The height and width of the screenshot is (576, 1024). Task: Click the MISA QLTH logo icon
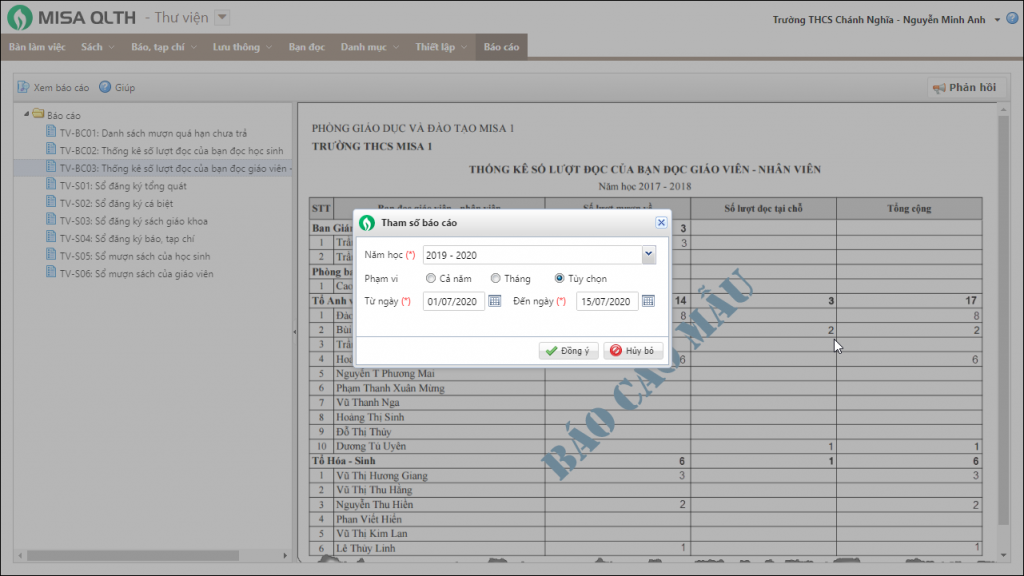[20, 18]
